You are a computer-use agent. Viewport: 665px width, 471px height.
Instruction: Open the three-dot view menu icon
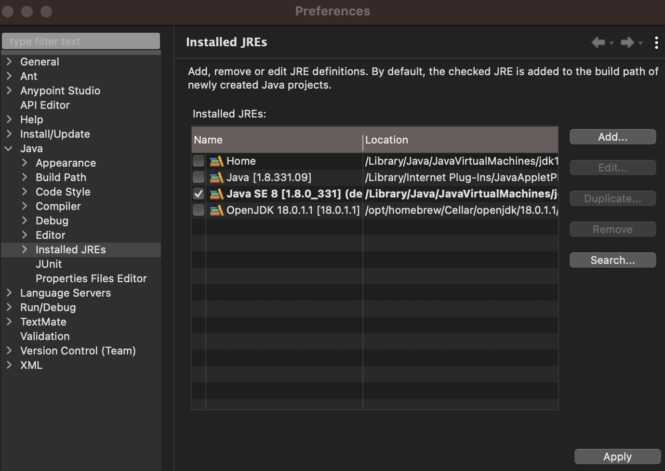tap(656, 42)
